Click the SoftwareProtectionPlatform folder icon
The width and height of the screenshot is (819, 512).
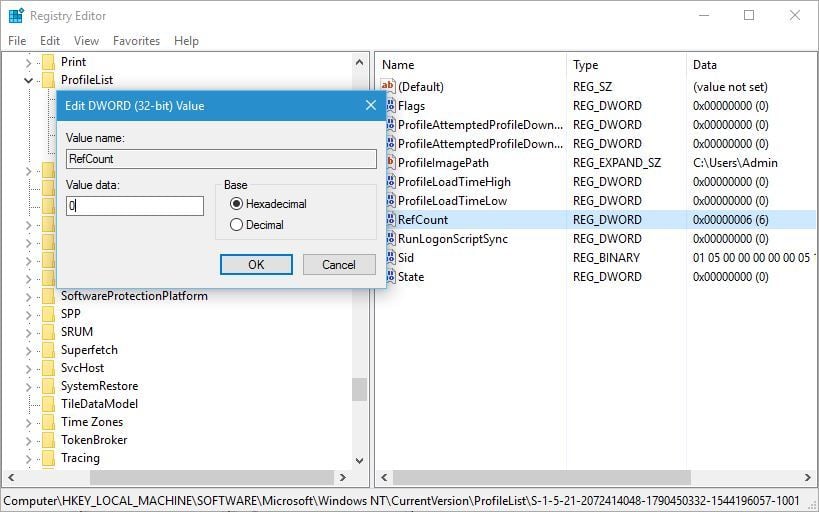48,296
